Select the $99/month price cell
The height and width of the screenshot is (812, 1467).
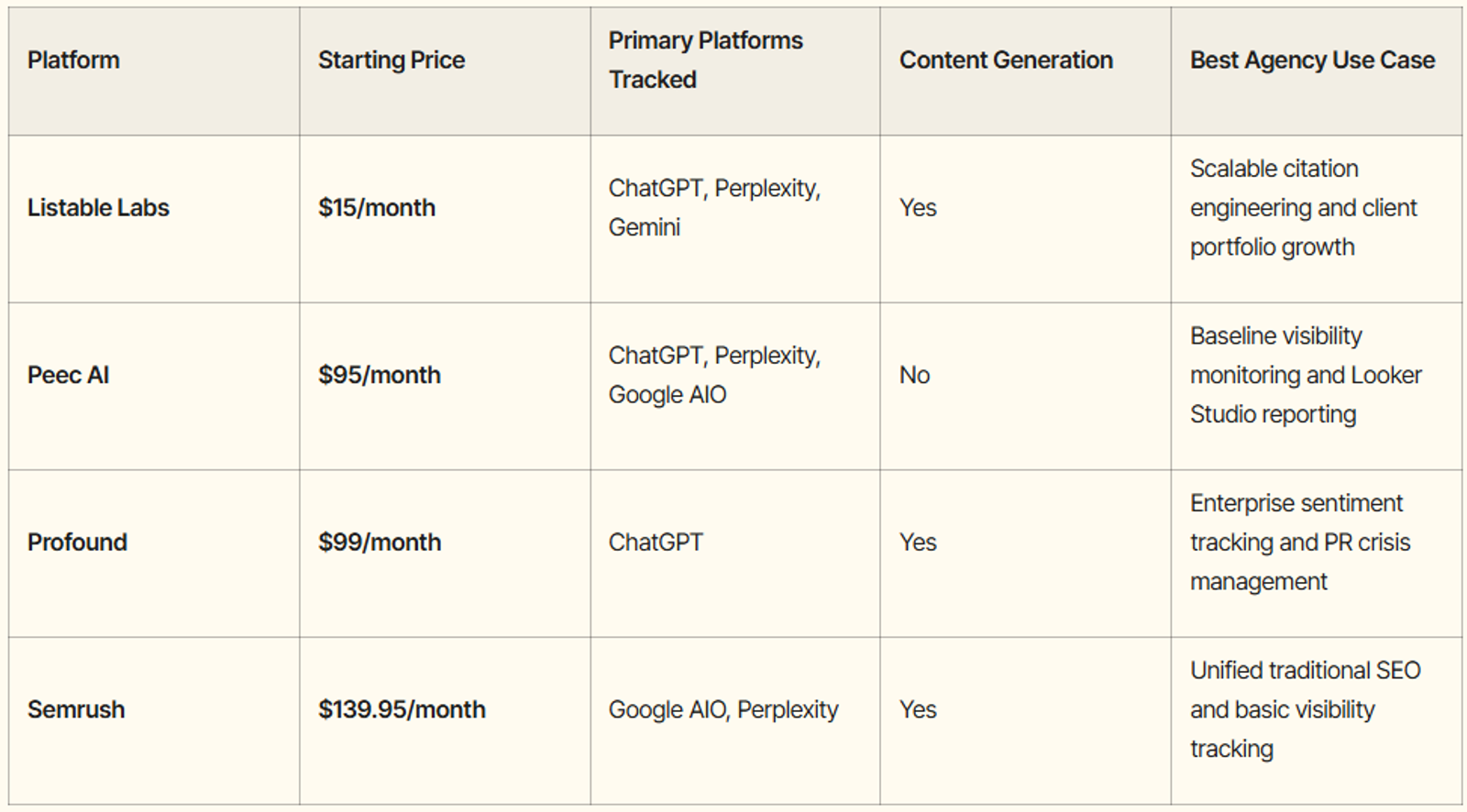[x=380, y=543]
